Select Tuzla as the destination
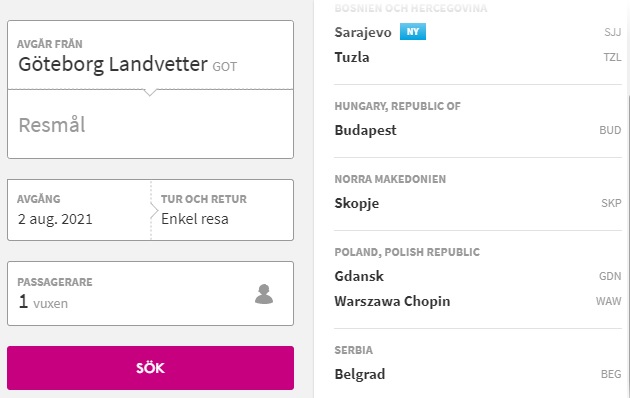Viewport: 630px width, 398px height. (x=478, y=57)
